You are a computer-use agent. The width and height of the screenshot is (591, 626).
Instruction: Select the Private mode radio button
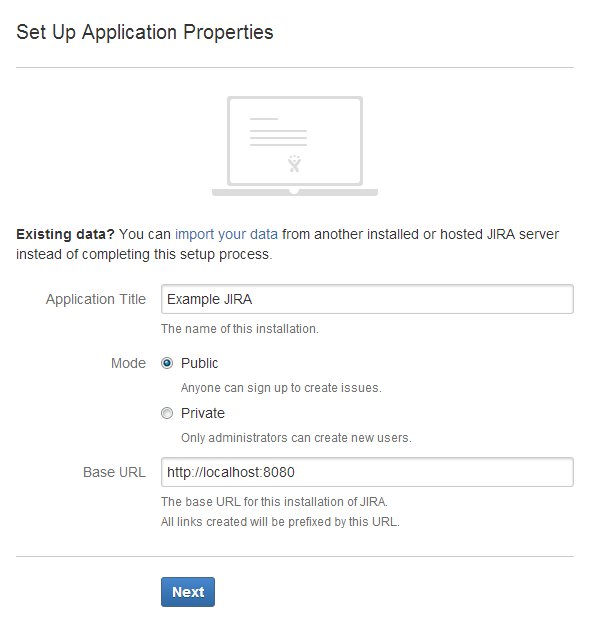pos(167,413)
